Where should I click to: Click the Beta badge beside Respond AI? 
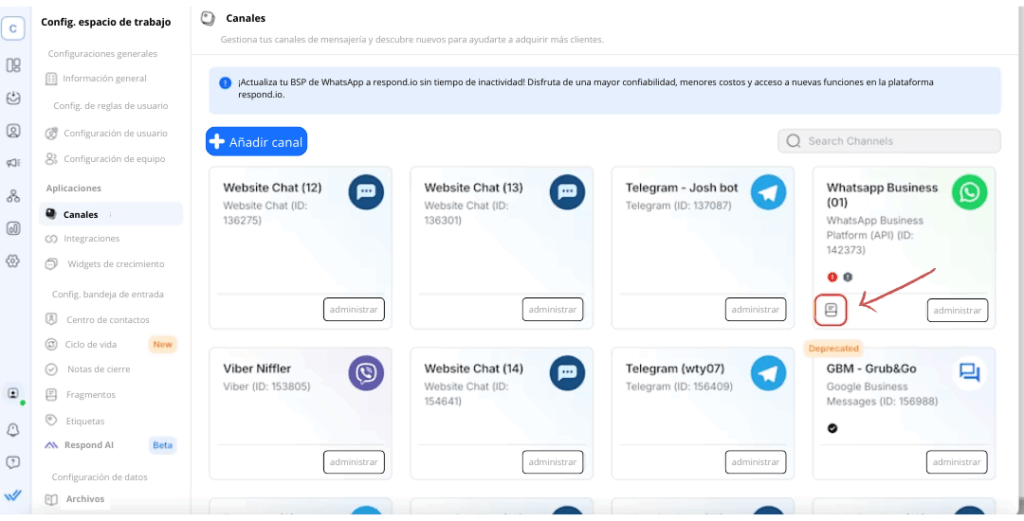pos(163,445)
